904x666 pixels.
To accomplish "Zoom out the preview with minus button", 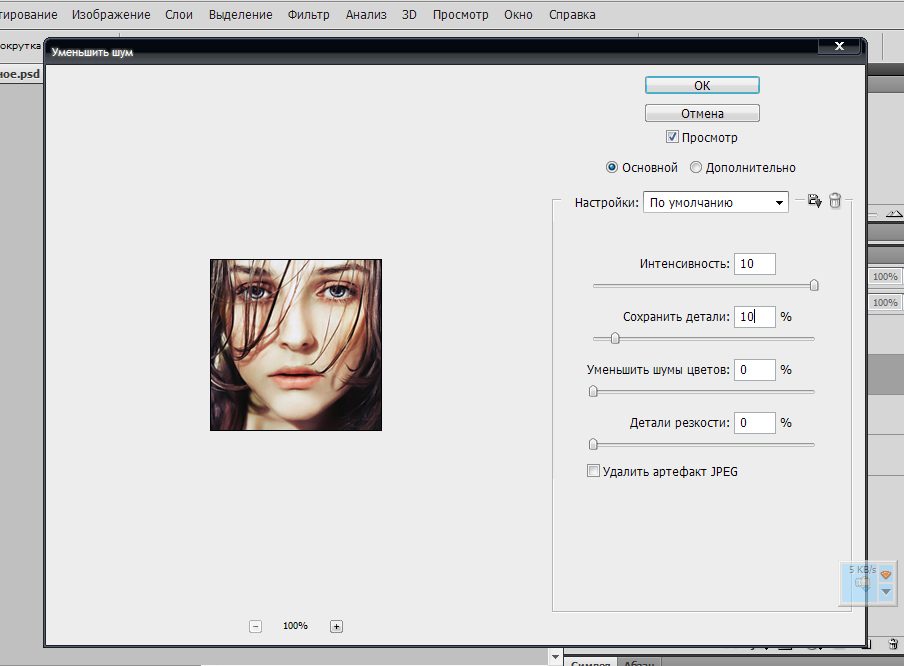I will pyautogui.click(x=255, y=626).
